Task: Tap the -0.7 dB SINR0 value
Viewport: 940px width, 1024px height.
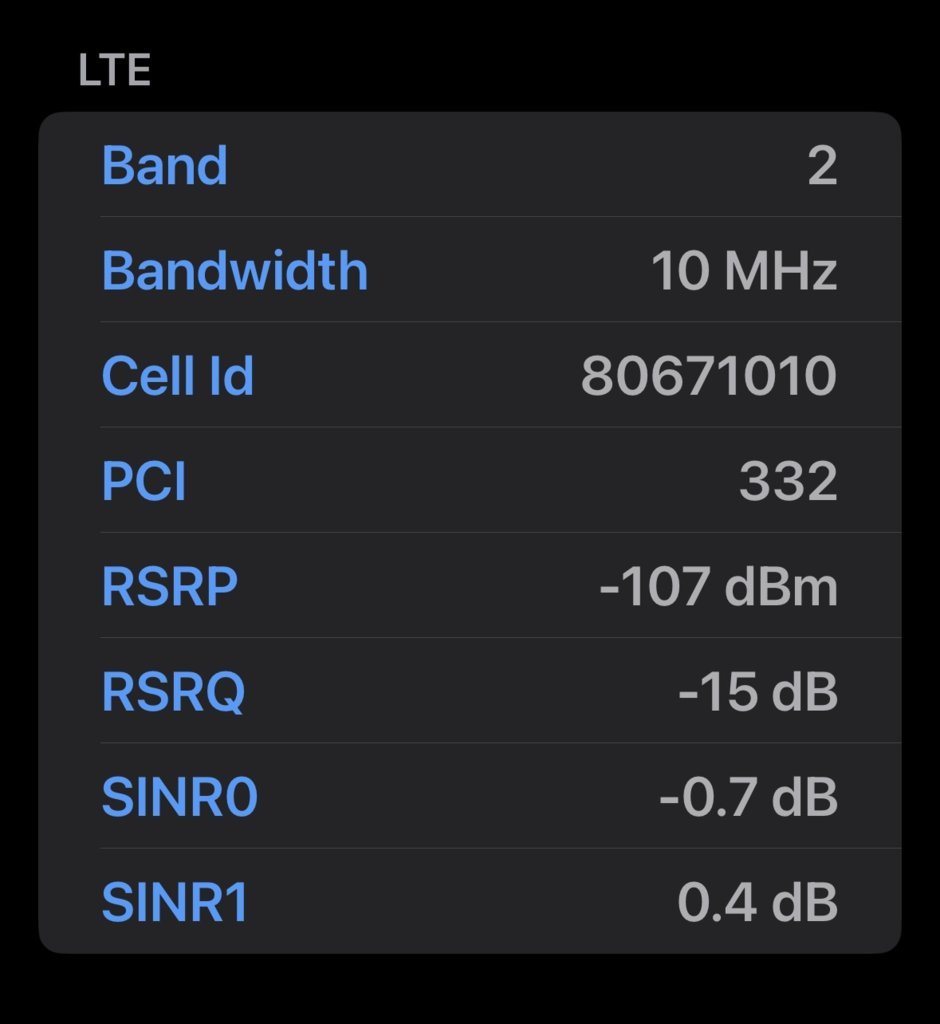Action: (x=749, y=797)
